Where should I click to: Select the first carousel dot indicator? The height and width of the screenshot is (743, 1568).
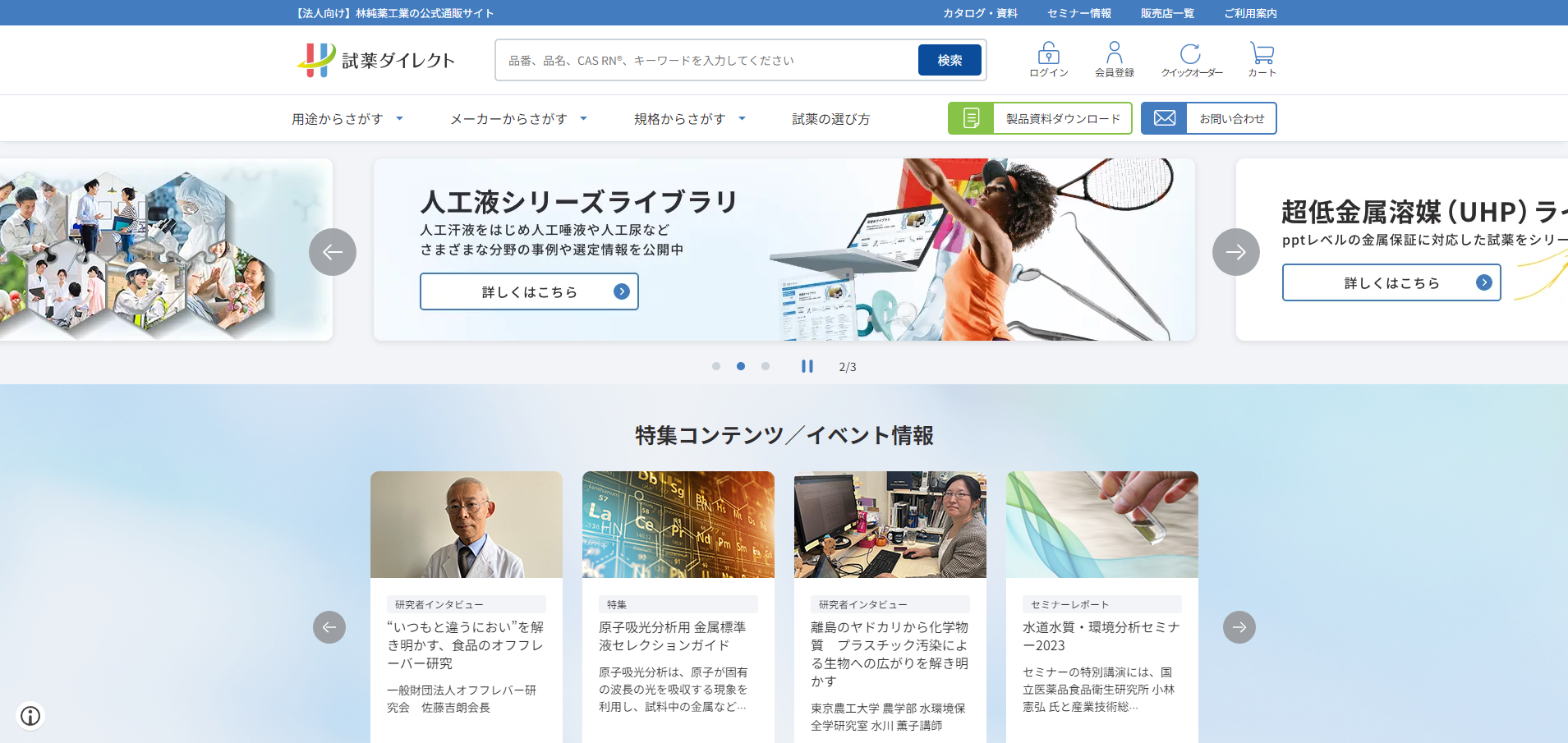[x=716, y=366]
